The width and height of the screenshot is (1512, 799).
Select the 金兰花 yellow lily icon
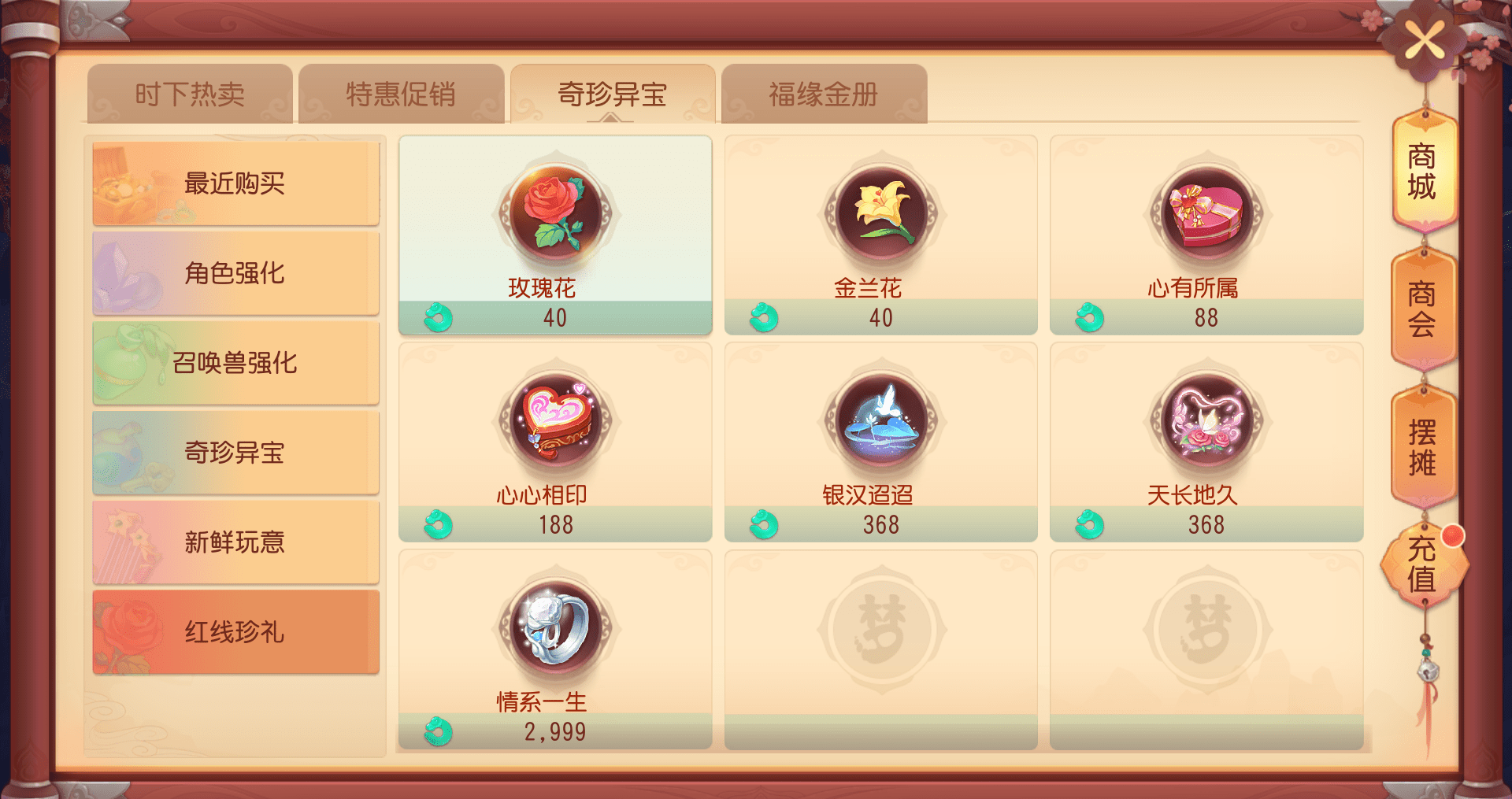coord(881,213)
